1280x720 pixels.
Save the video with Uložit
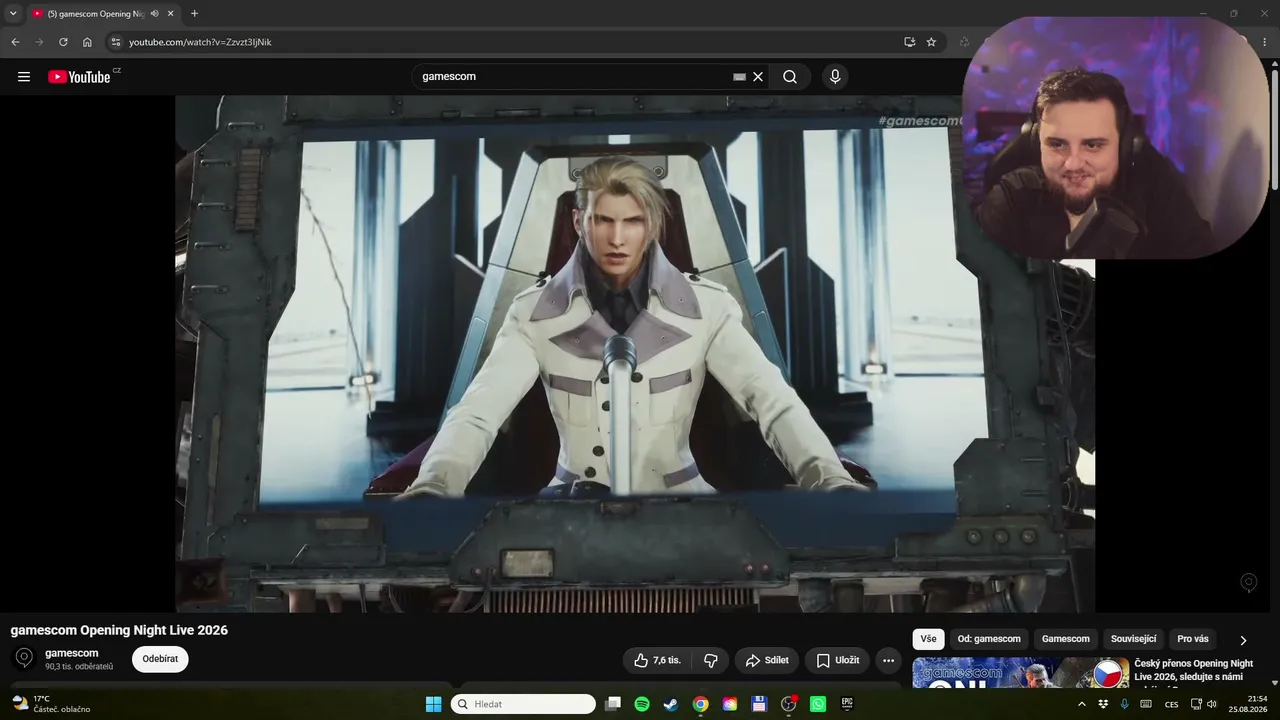click(837, 660)
